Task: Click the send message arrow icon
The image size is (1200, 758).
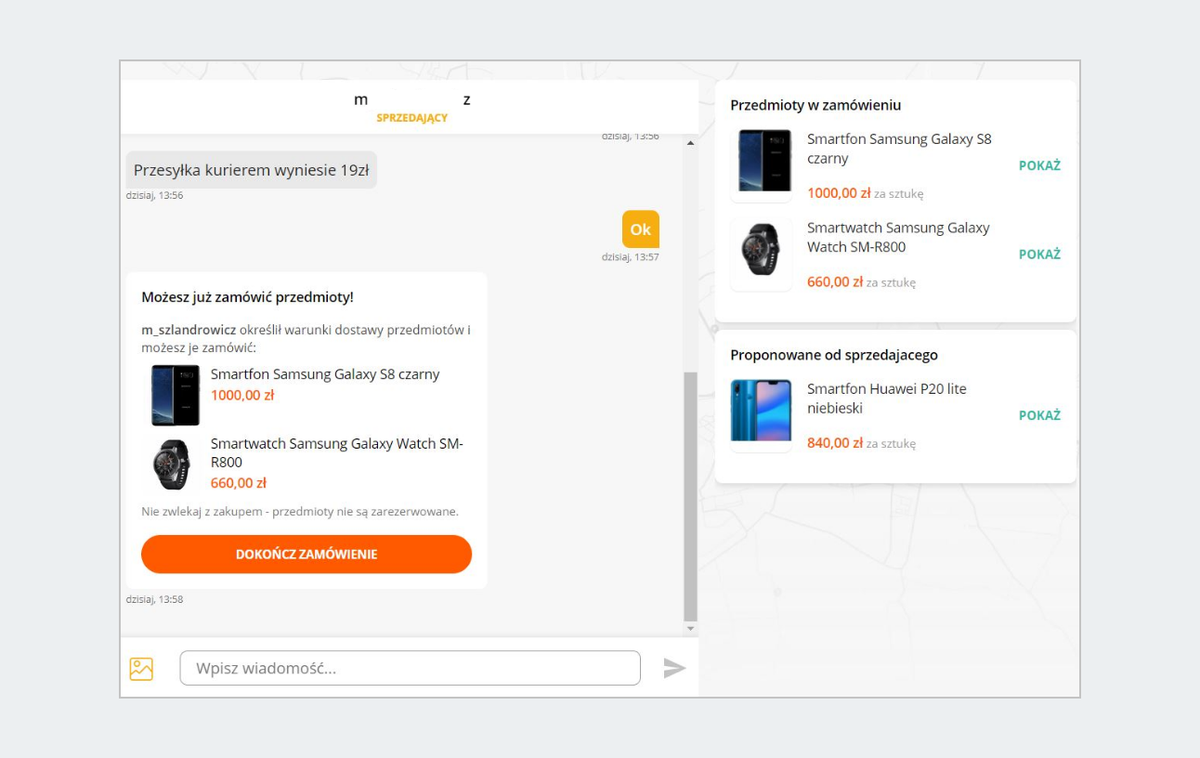Action: pos(675,668)
